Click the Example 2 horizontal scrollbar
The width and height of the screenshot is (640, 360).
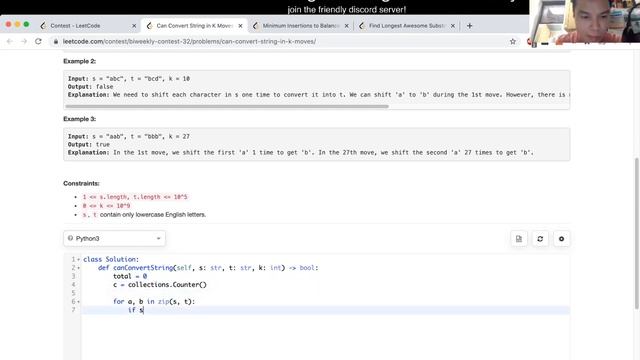tap(227, 107)
